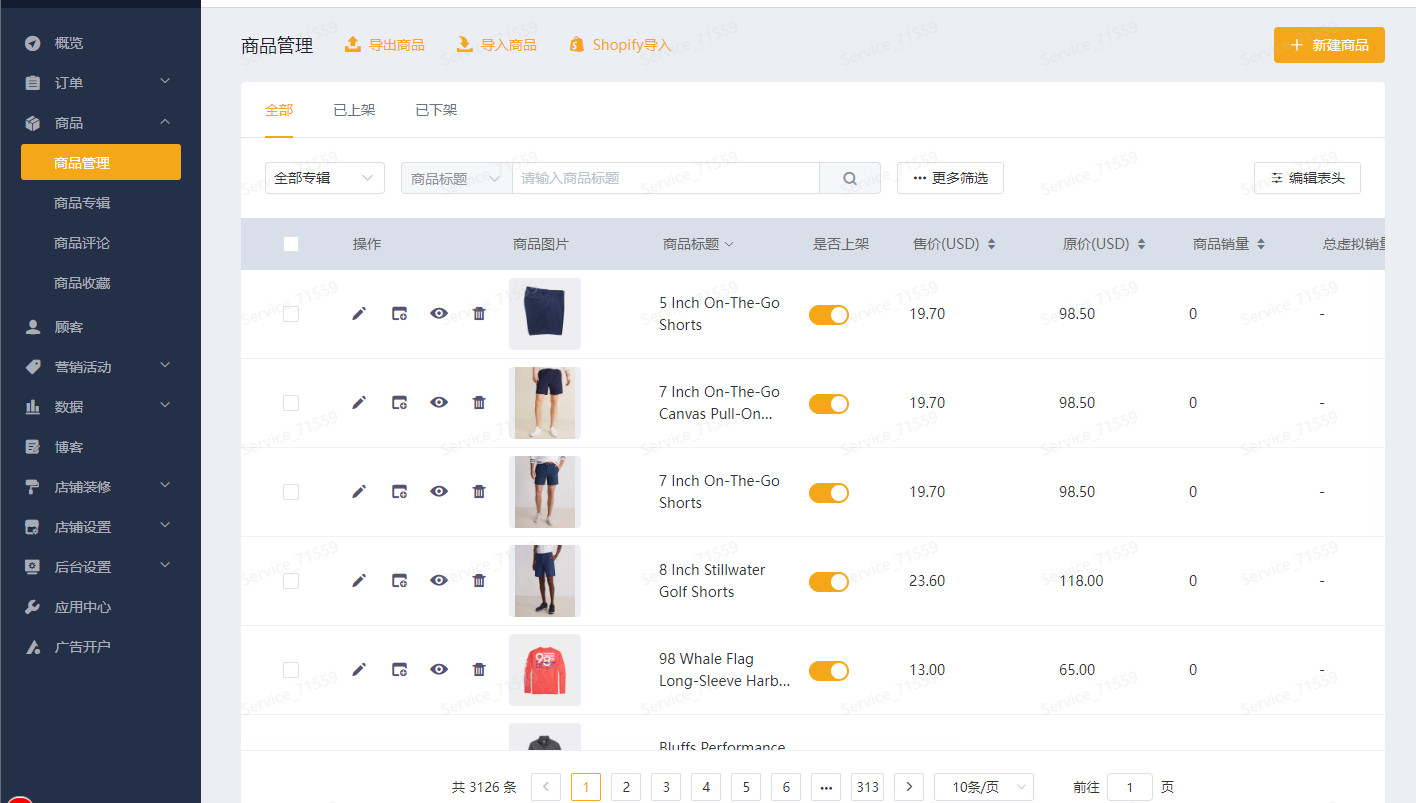The height and width of the screenshot is (803, 1416).
Task: Click the search magnifier icon
Action: (850, 179)
